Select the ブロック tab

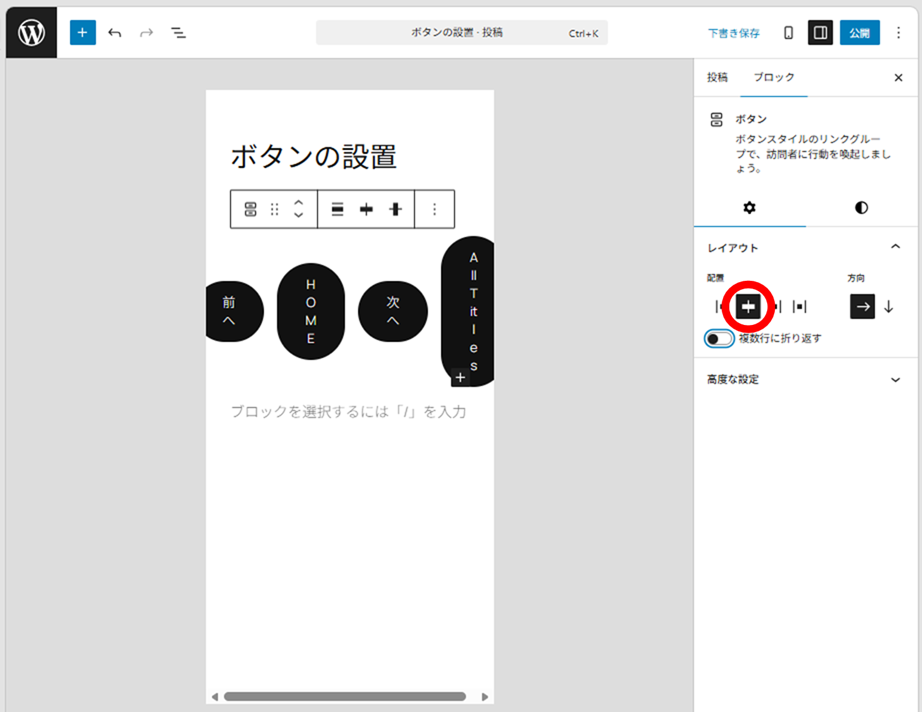tap(773, 77)
